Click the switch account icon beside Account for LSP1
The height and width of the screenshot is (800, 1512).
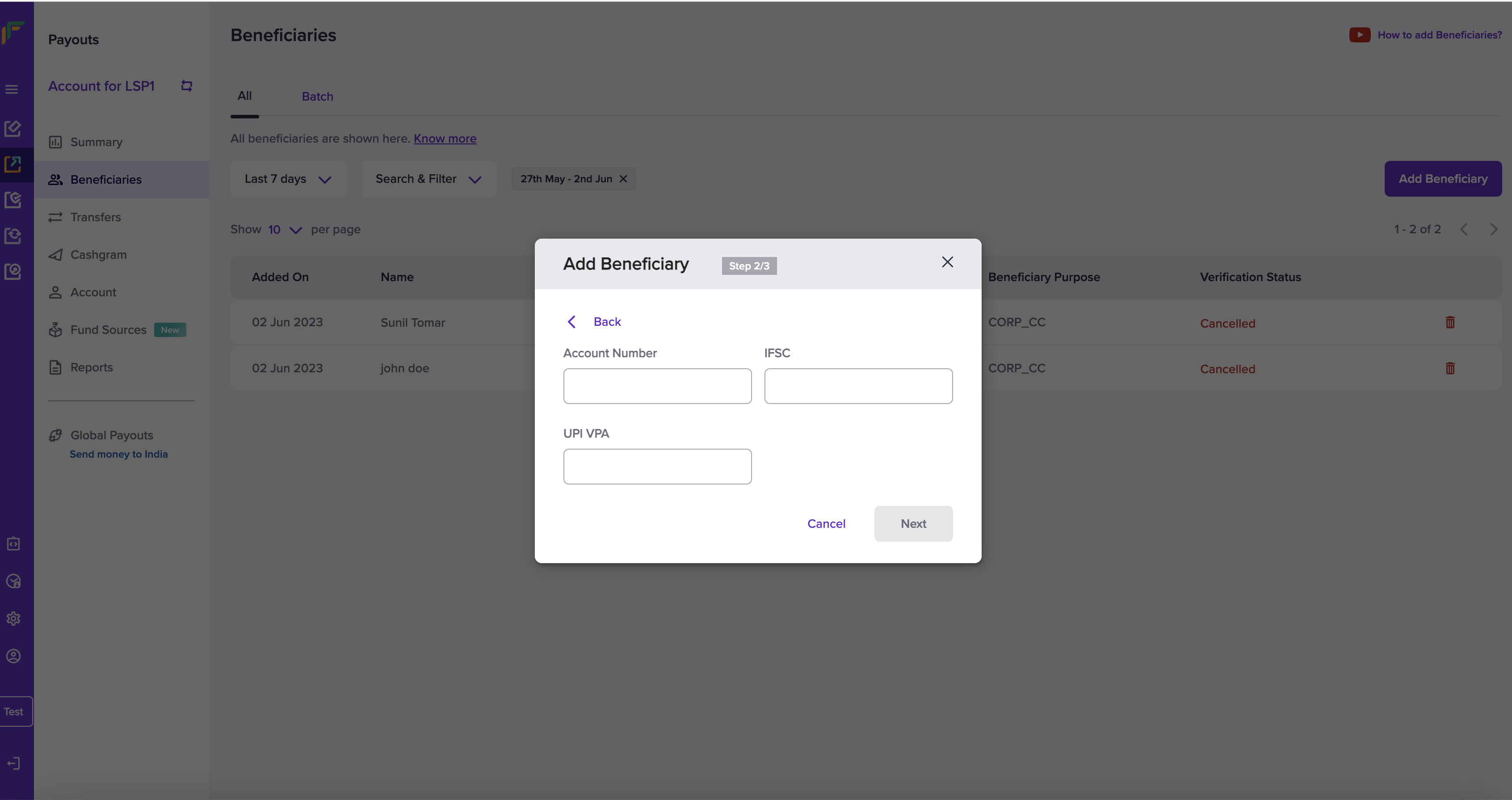click(x=187, y=86)
